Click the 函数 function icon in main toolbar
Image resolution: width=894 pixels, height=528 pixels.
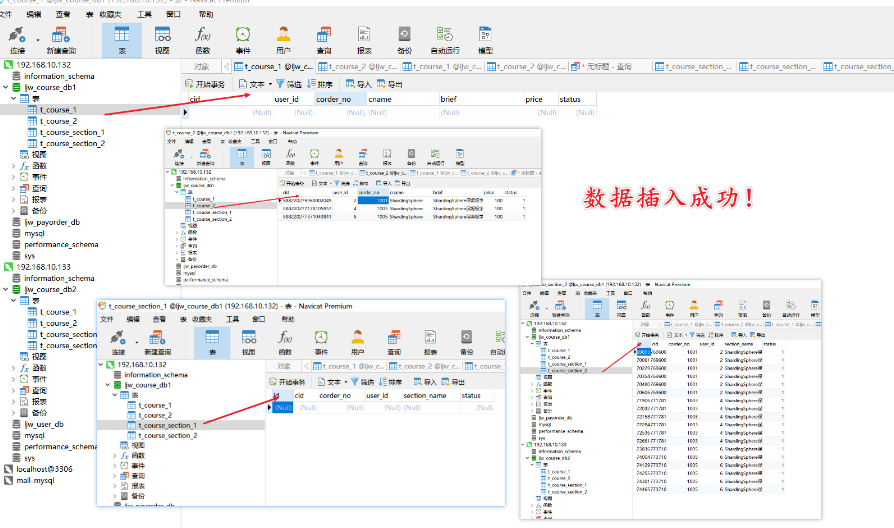pos(203,40)
